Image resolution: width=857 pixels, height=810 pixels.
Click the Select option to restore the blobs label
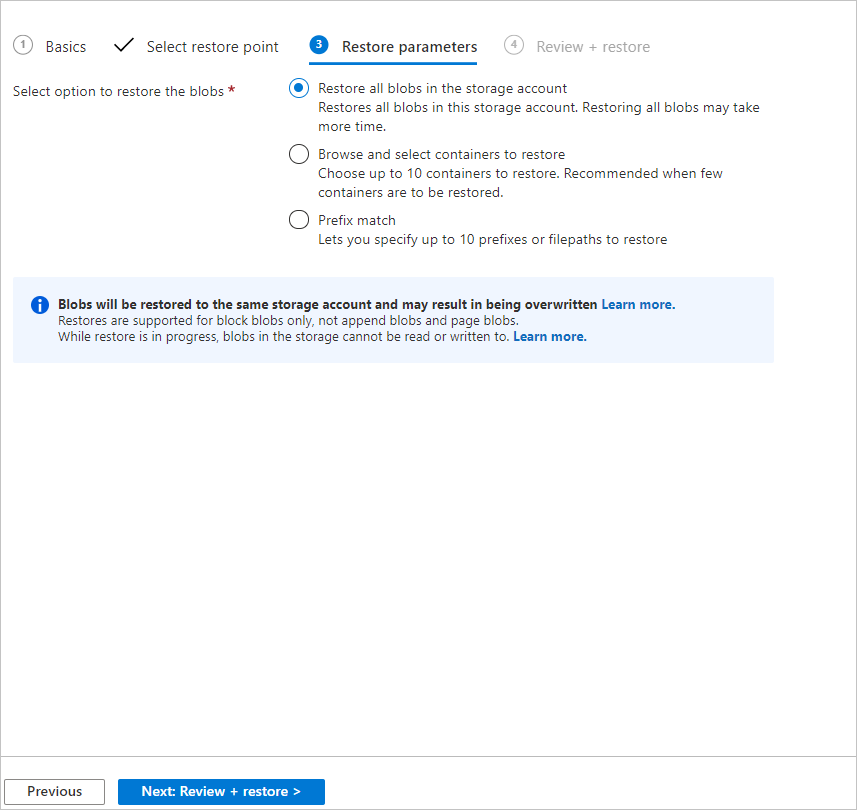(125, 91)
